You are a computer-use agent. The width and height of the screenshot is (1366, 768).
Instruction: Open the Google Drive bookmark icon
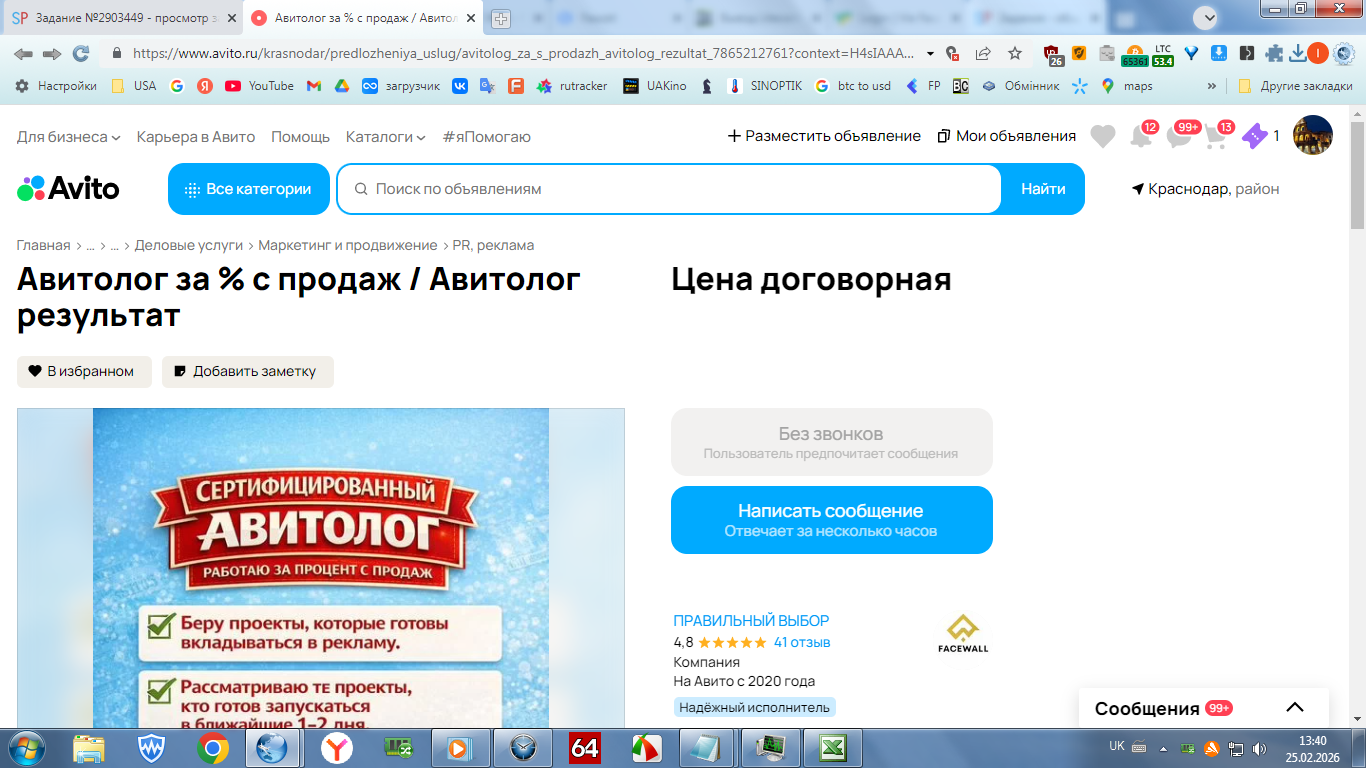[341, 86]
